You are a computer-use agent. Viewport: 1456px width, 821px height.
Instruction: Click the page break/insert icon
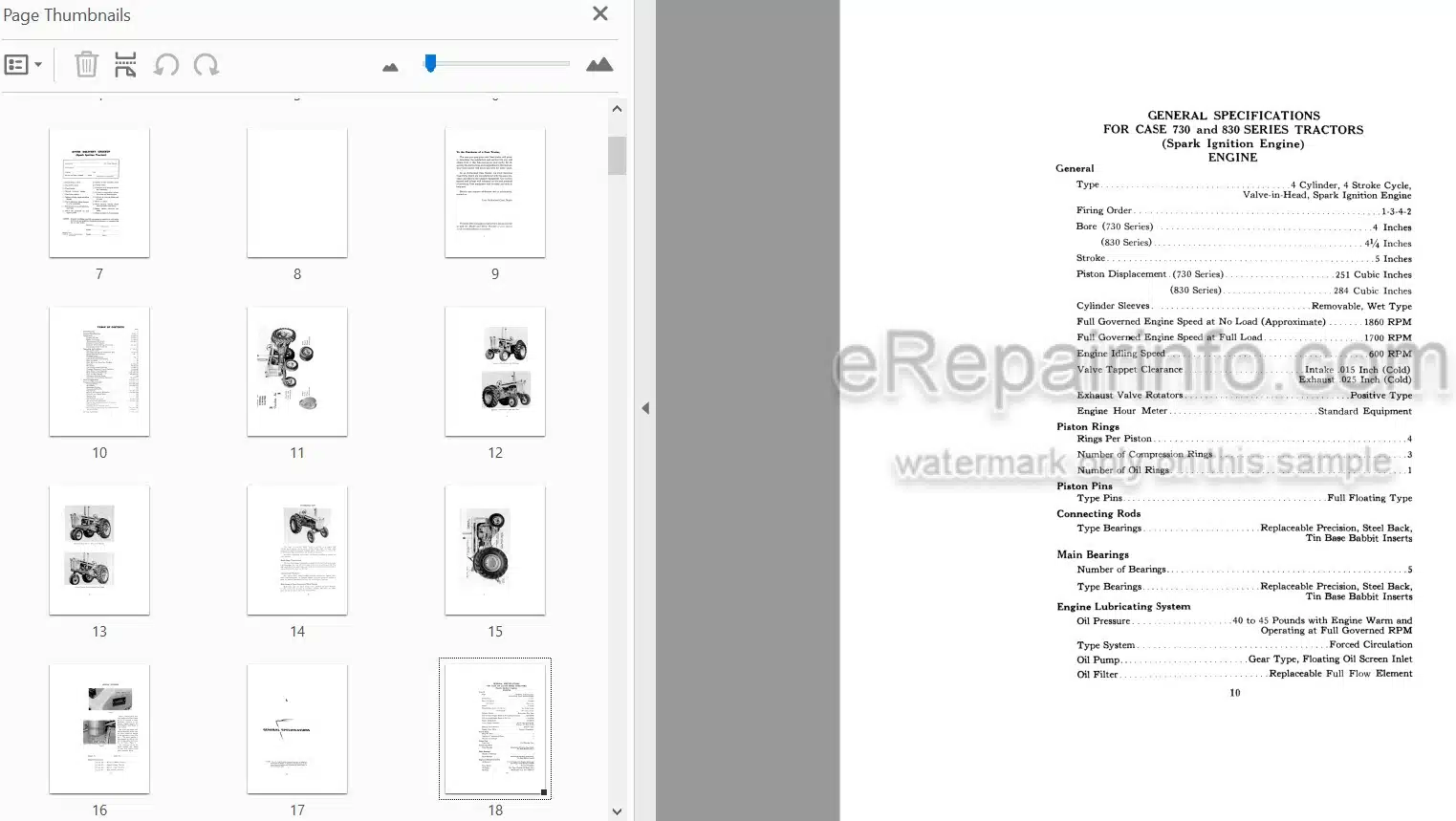[125, 65]
